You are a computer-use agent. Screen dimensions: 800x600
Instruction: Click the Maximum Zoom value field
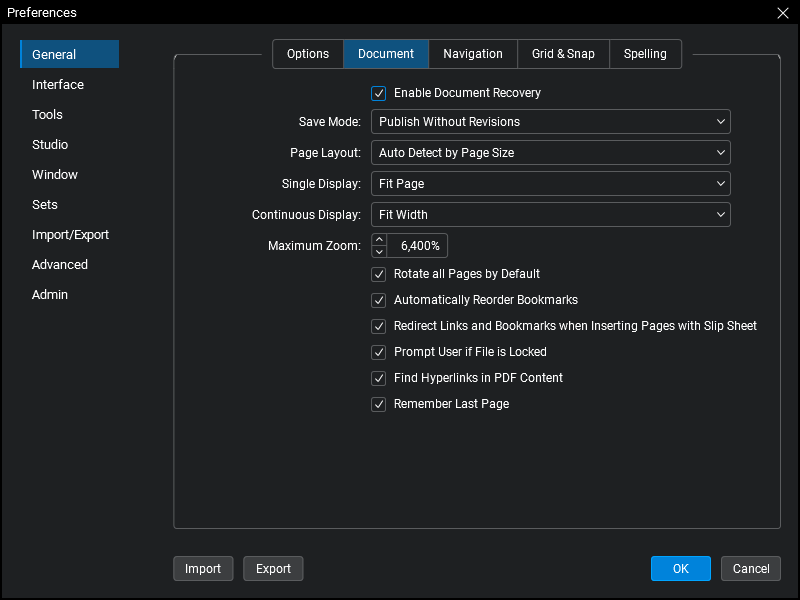pos(418,245)
